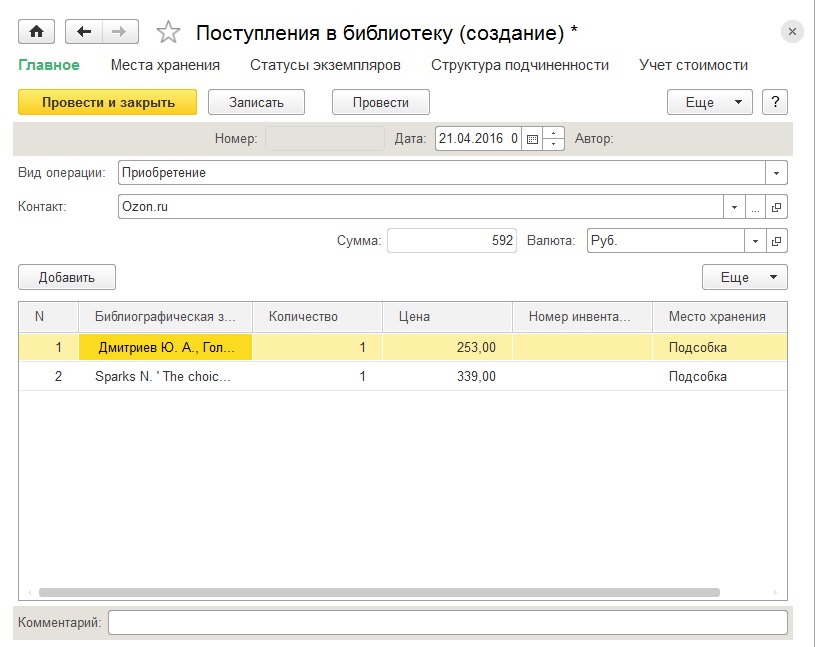The image size is (815, 647).
Task: Open the Контакт selection ellipsis button
Action: coord(755,207)
